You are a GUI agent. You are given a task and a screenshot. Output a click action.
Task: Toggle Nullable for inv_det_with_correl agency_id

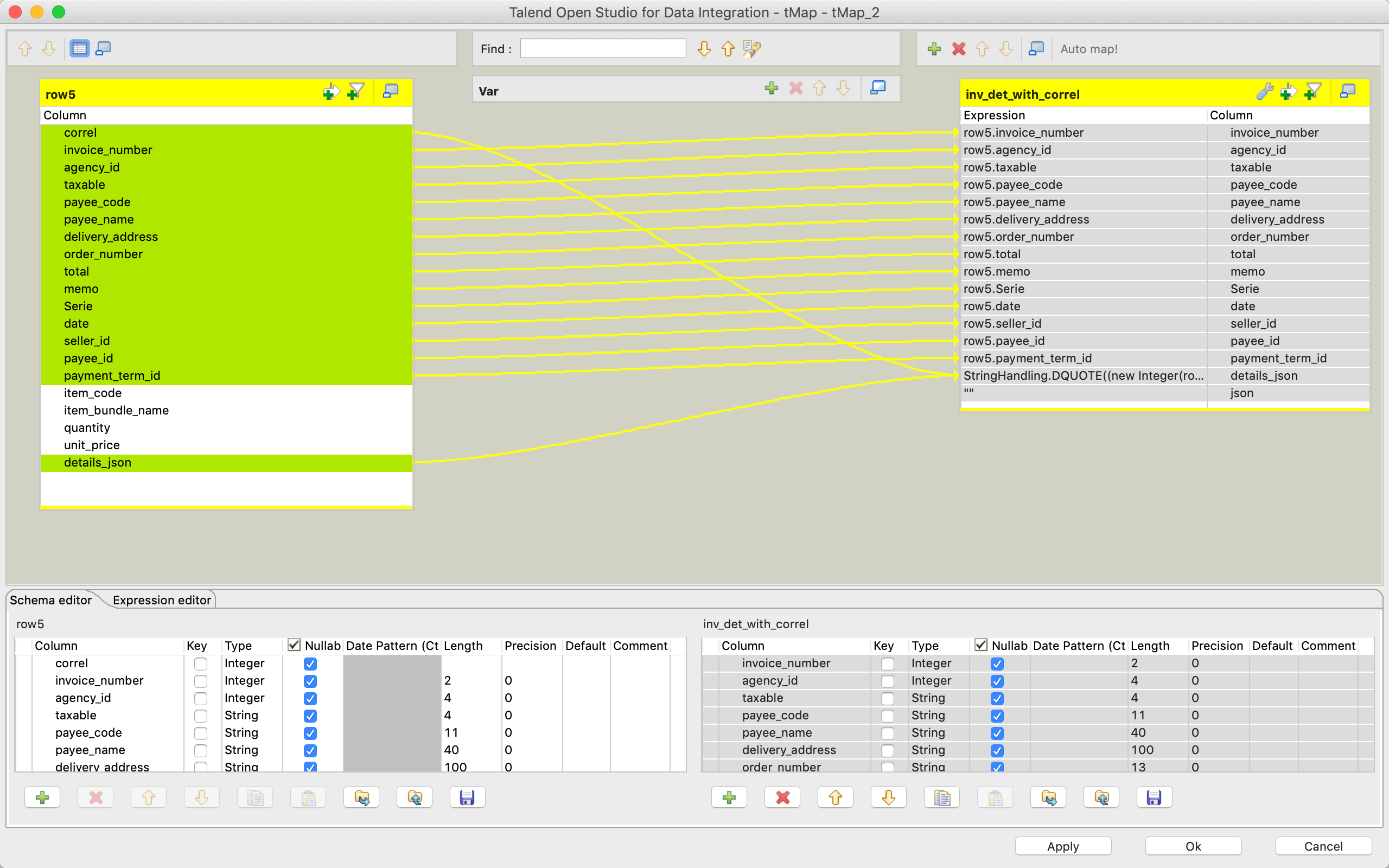(x=997, y=681)
